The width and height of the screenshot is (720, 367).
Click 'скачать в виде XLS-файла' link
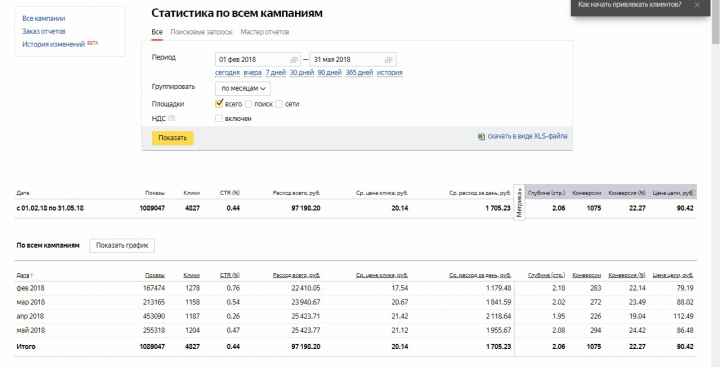point(527,136)
